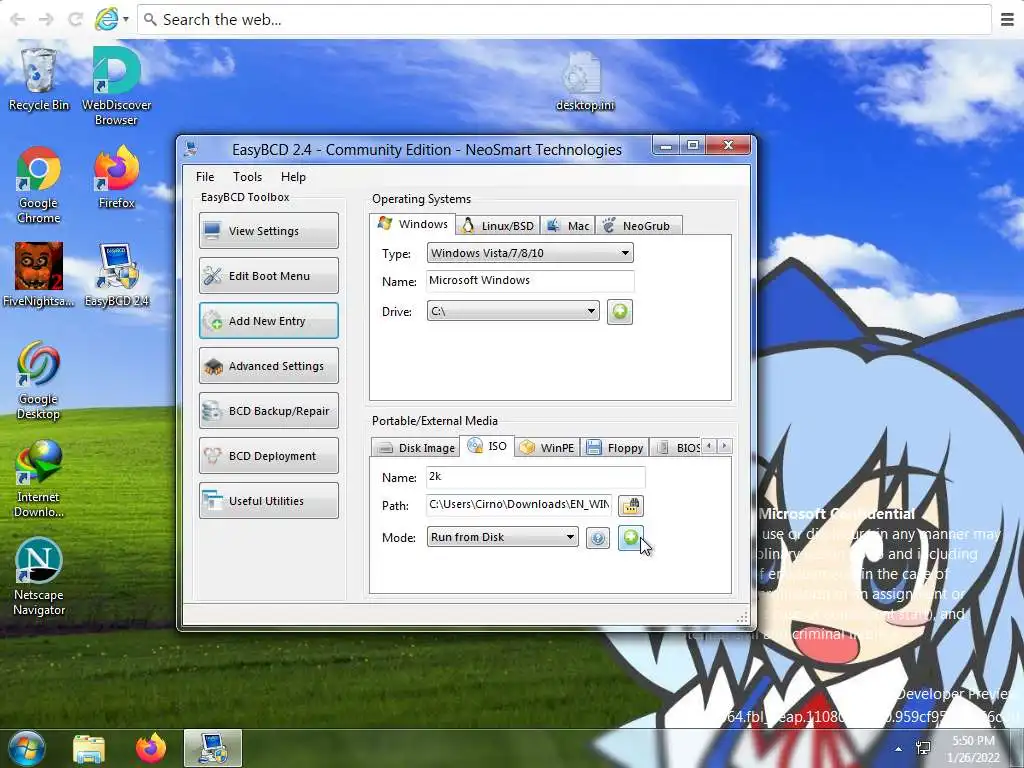Image resolution: width=1024 pixels, height=768 pixels.
Task: Click the View Settings button
Action: click(x=269, y=231)
